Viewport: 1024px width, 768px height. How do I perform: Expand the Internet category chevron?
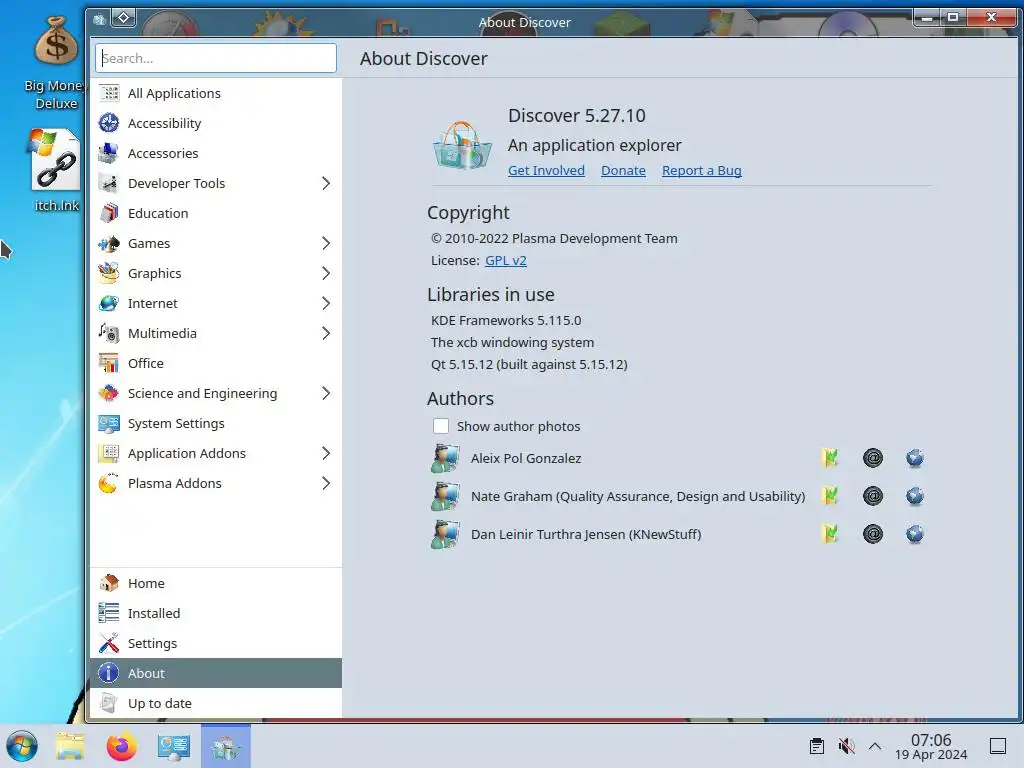tap(326, 304)
